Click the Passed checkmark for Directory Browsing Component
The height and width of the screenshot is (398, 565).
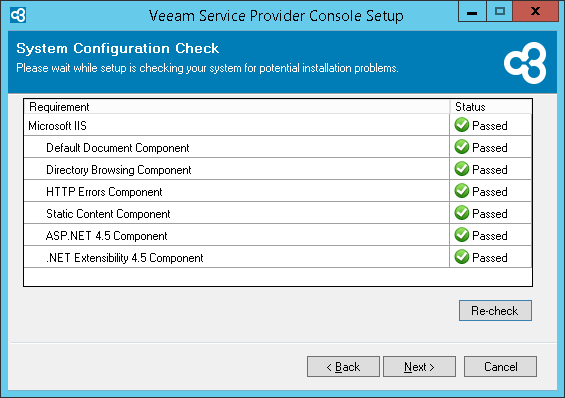click(x=462, y=169)
